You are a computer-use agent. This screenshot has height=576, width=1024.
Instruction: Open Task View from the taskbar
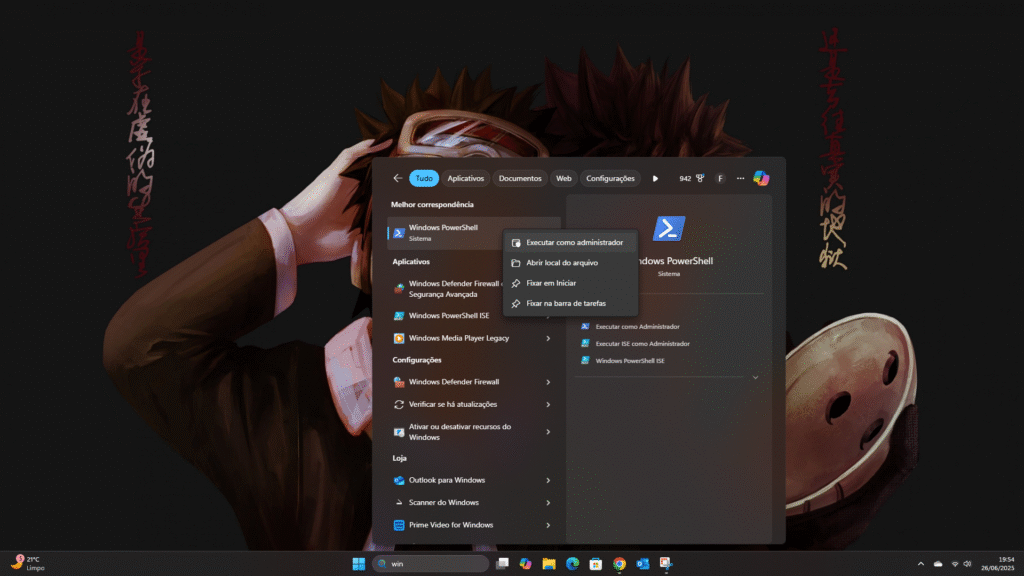[502, 564]
